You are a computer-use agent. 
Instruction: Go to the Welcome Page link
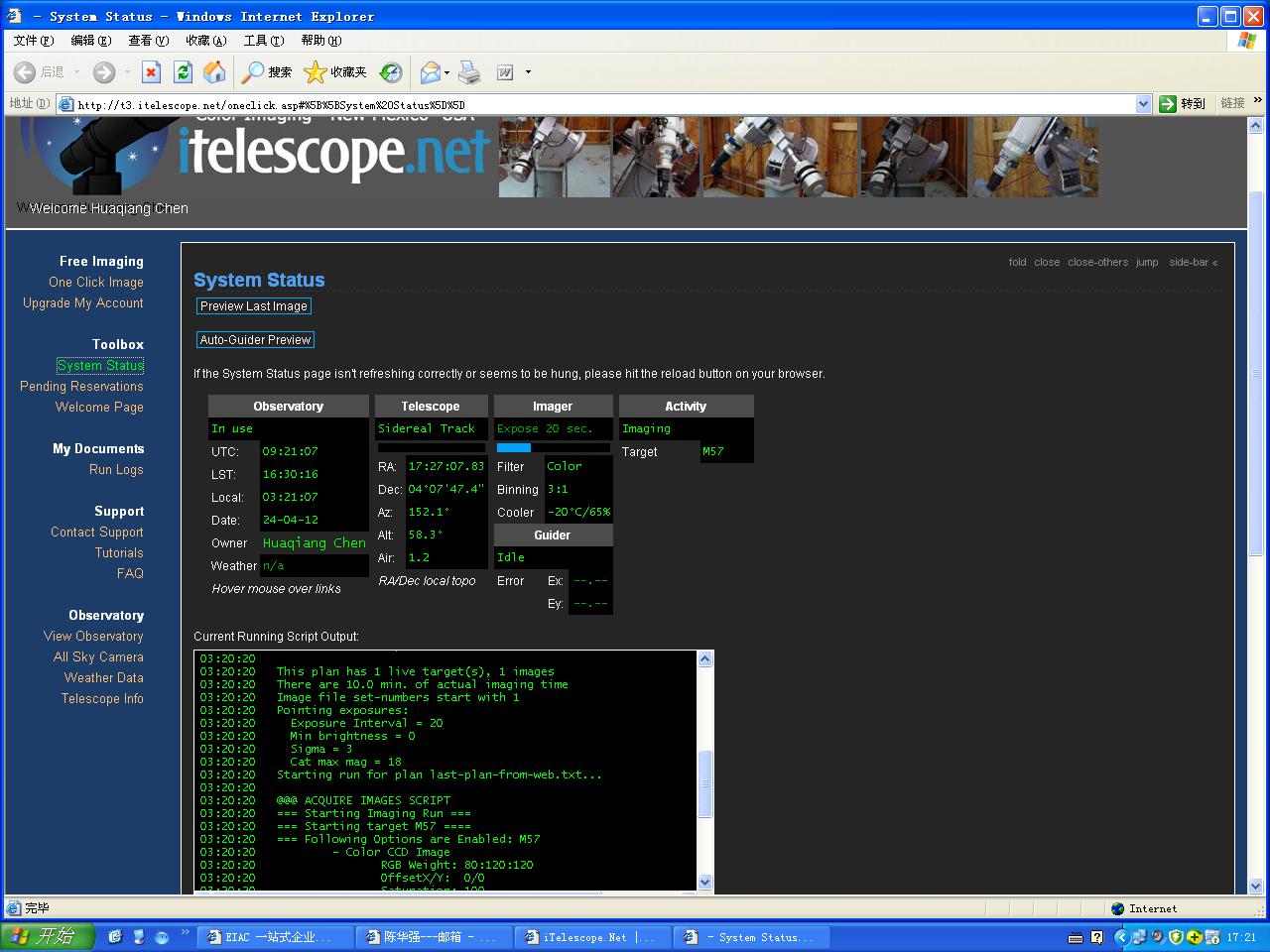(x=99, y=408)
